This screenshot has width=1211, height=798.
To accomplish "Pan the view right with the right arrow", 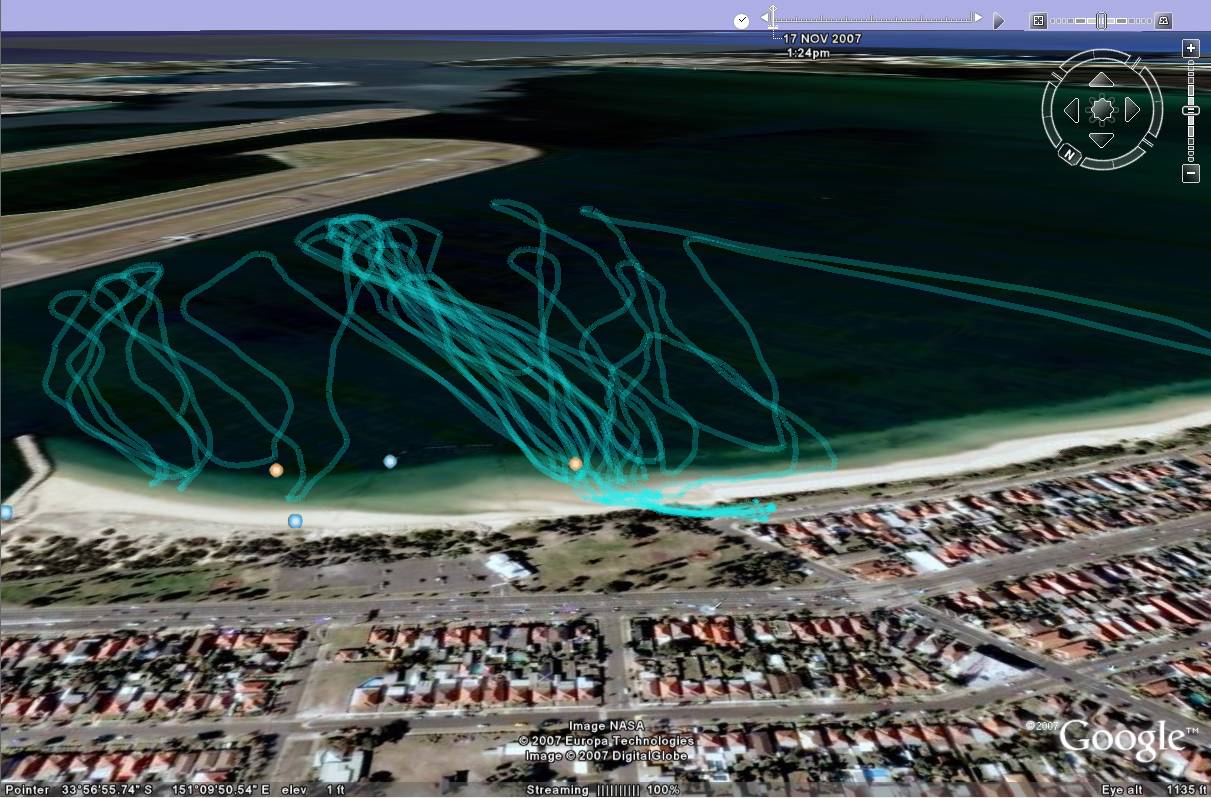I will [1131, 110].
